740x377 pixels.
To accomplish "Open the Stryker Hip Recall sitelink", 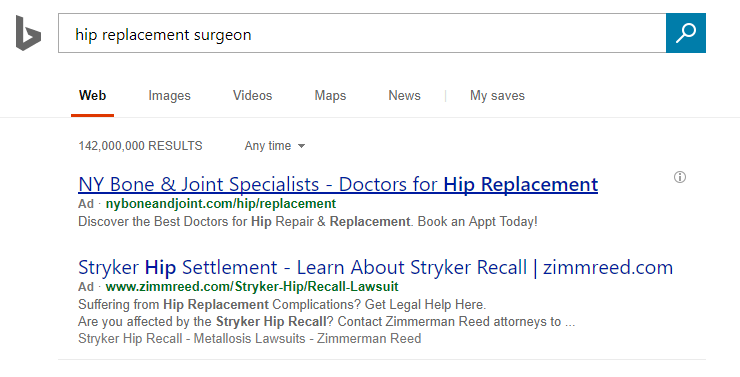I will click(130, 339).
